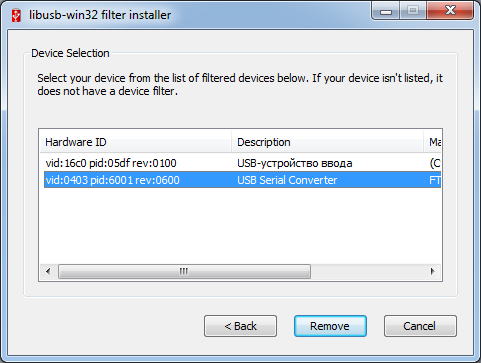The width and height of the screenshot is (481, 363).
Task: Sort by the Hardware ID column header
Action: point(135,142)
